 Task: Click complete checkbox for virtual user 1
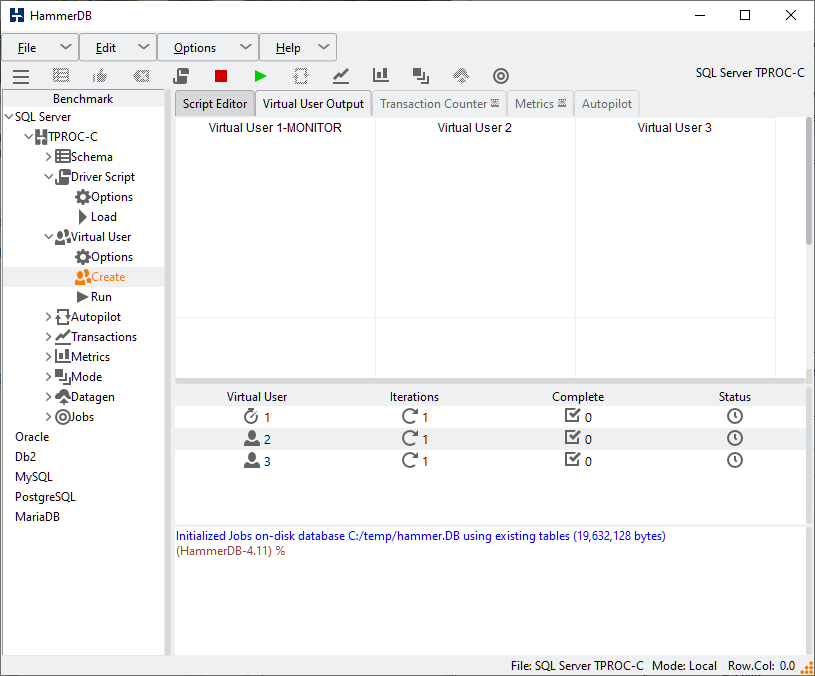point(572,416)
